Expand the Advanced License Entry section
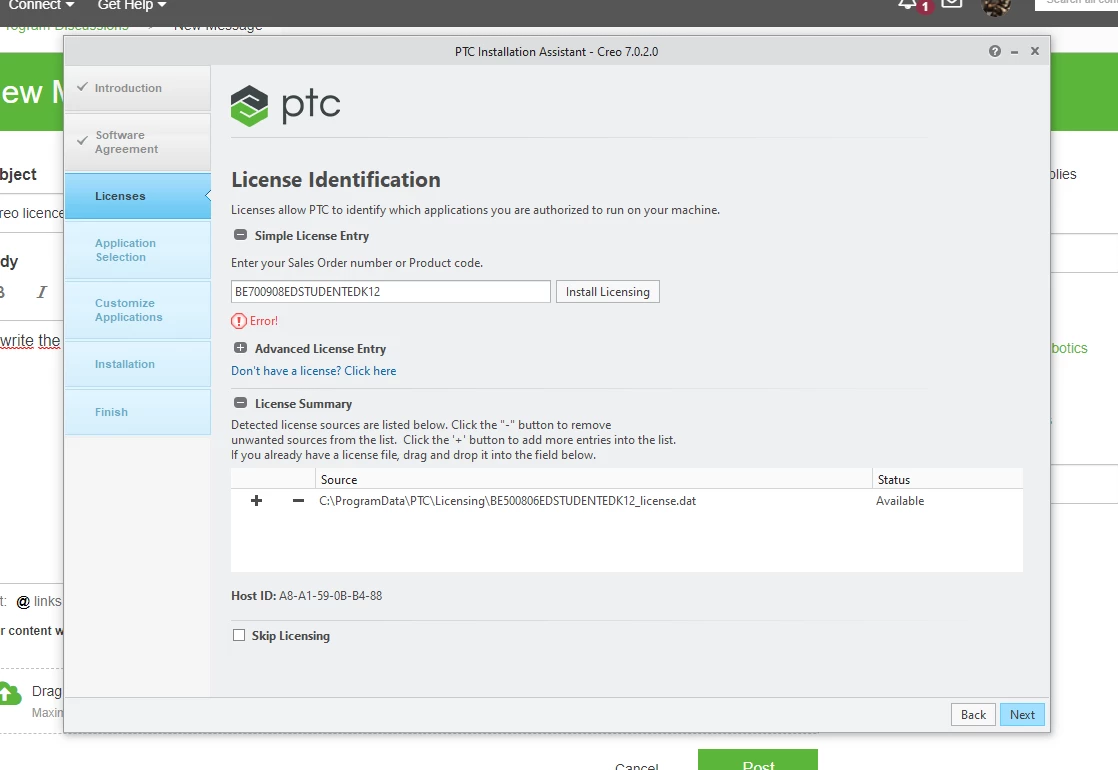This screenshot has height=770, width=1118. click(240, 348)
